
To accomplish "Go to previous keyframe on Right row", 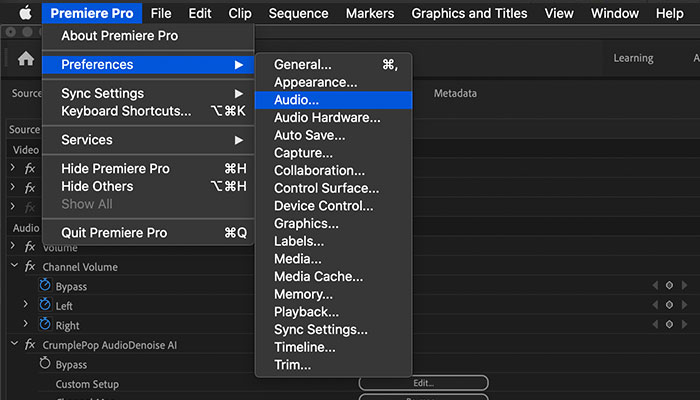I will point(655,325).
